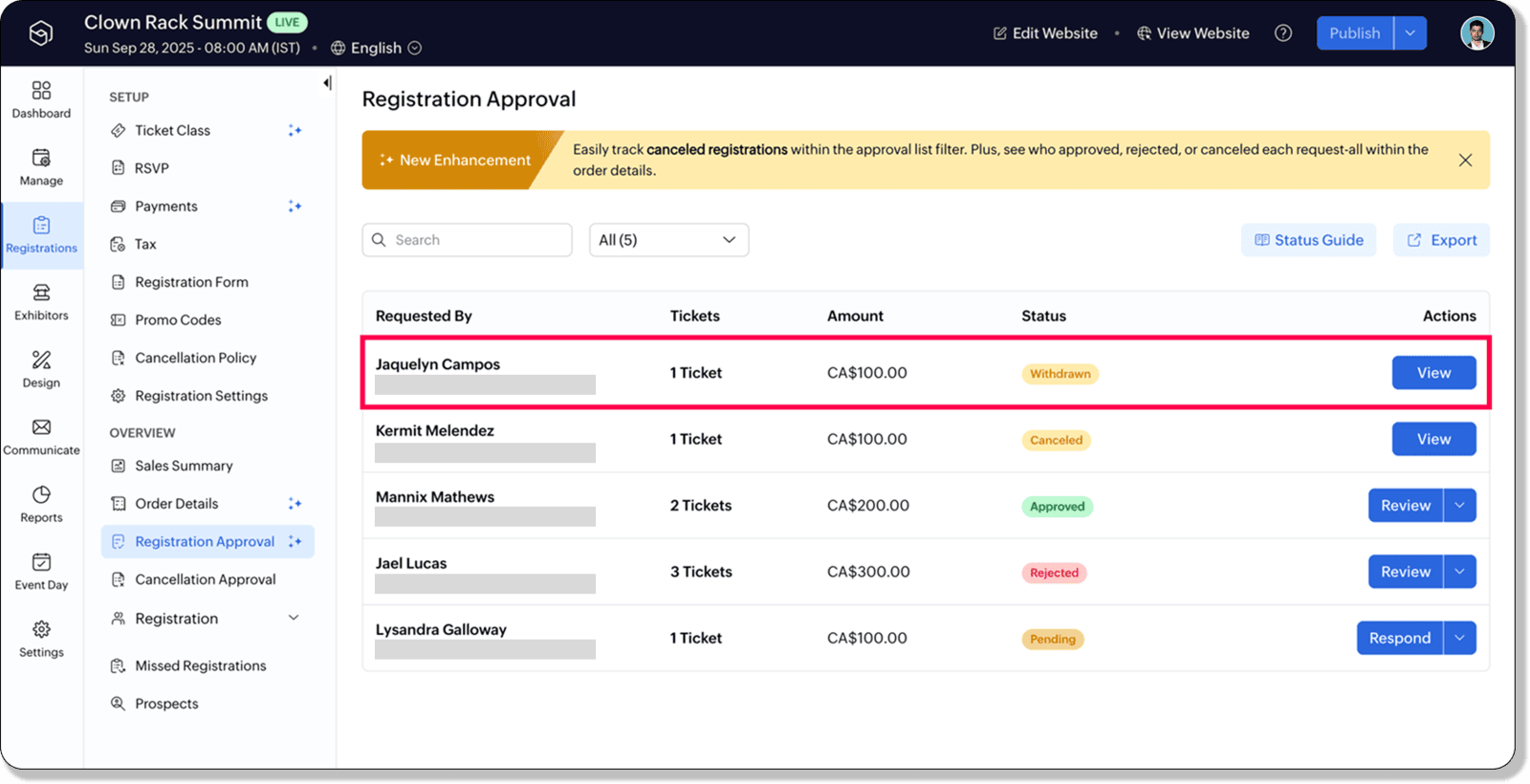The width and height of the screenshot is (1530, 784).
Task: Dismiss the New Enhancement banner
Action: 1465,161
